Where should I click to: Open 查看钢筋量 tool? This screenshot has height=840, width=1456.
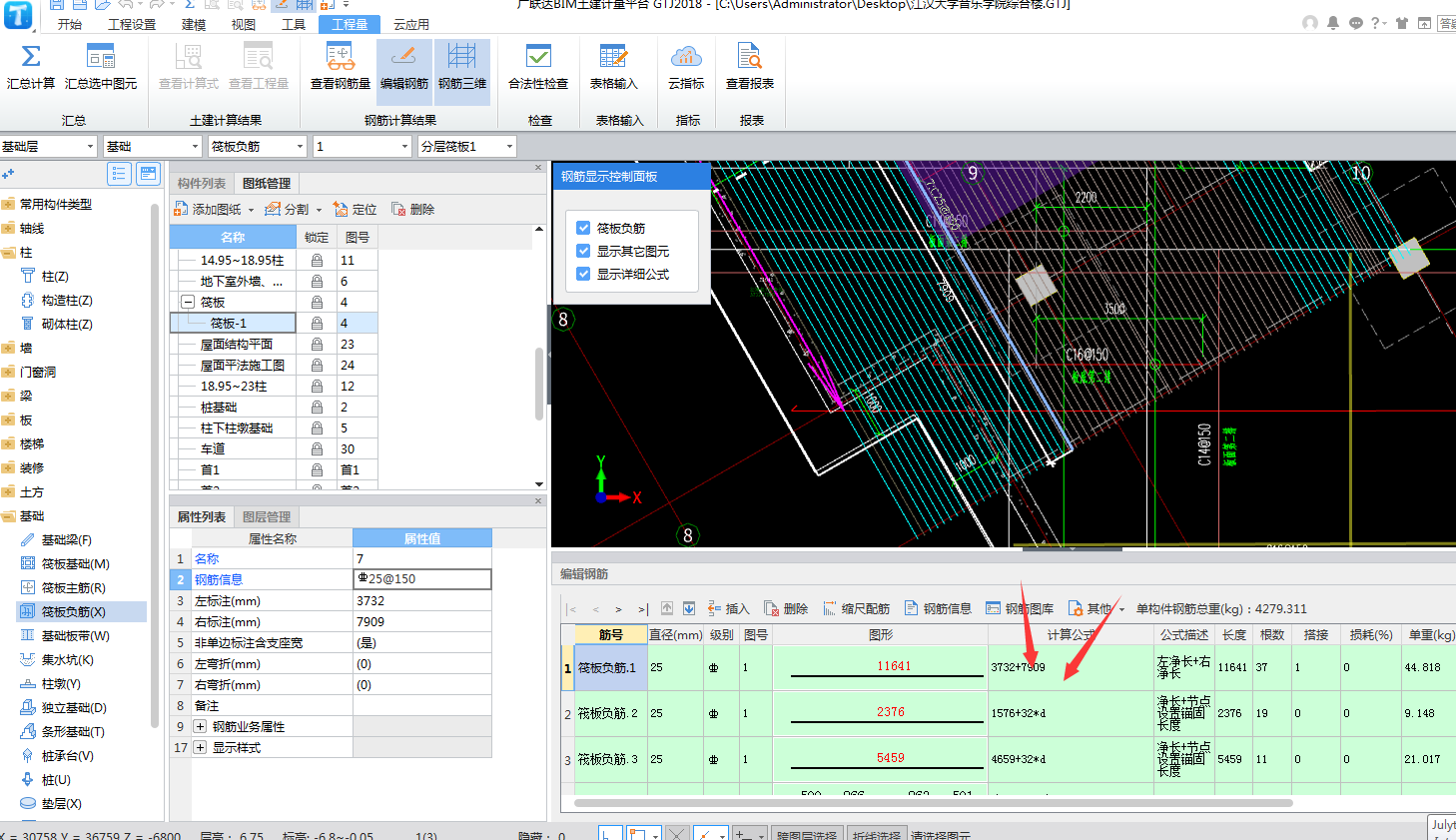point(341,67)
